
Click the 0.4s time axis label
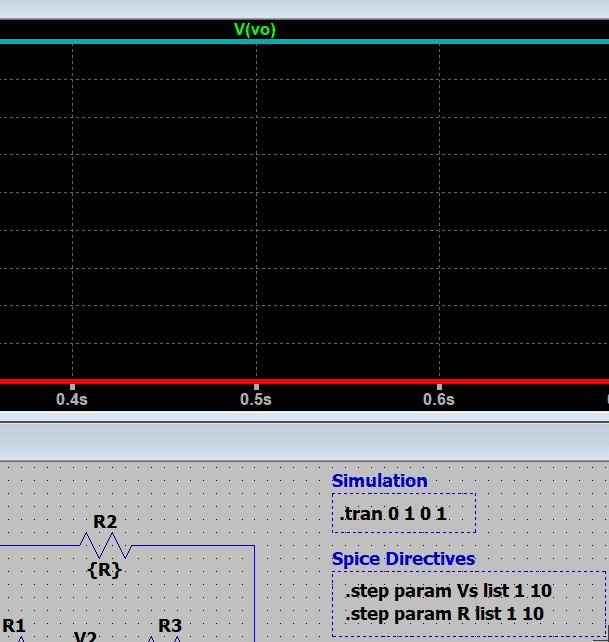tap(72, 399)
